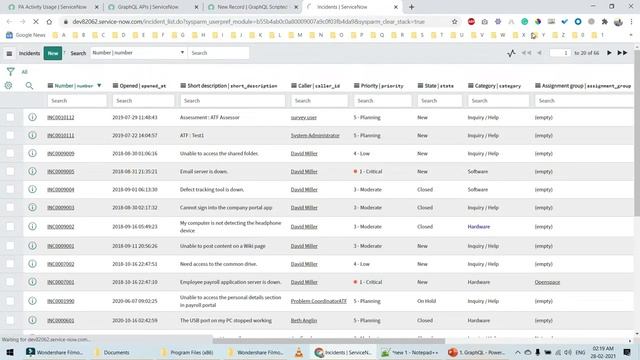Preview record INC0009004 info icon
Viewport: 640px width, 360px height.
32,189
